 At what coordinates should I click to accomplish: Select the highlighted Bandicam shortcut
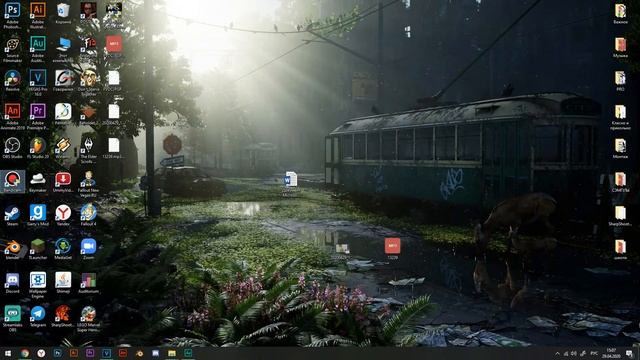tap(12, 182)
